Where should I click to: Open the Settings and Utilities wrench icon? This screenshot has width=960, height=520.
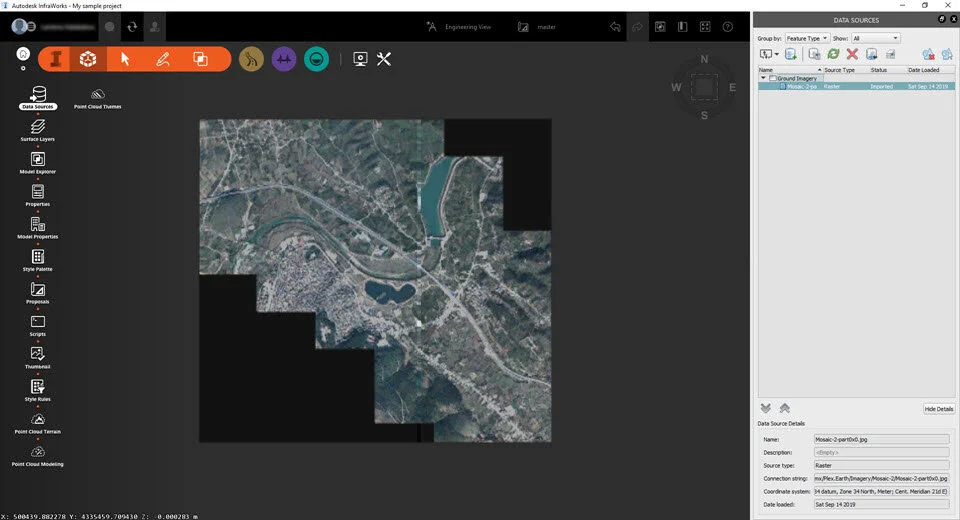coord(383,59)
